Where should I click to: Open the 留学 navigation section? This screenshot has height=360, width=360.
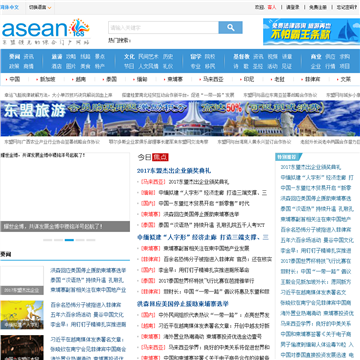196,57
